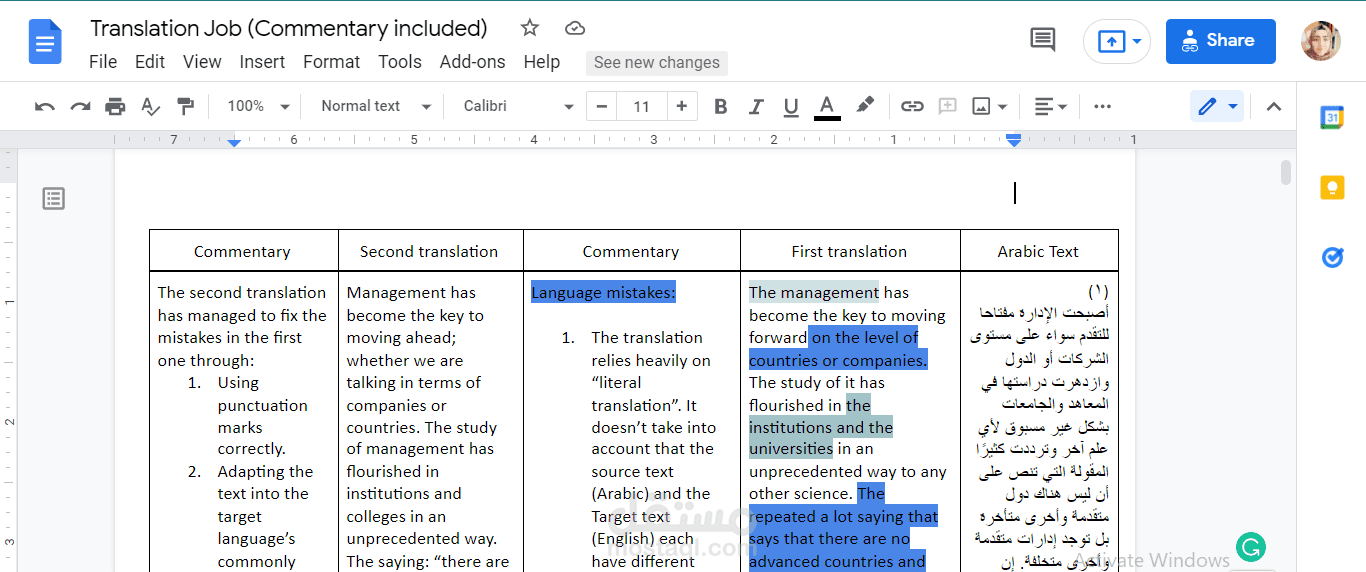
Task: Open the Google Docs home icon
Action: pyautogui.click(x=45, y=42)
